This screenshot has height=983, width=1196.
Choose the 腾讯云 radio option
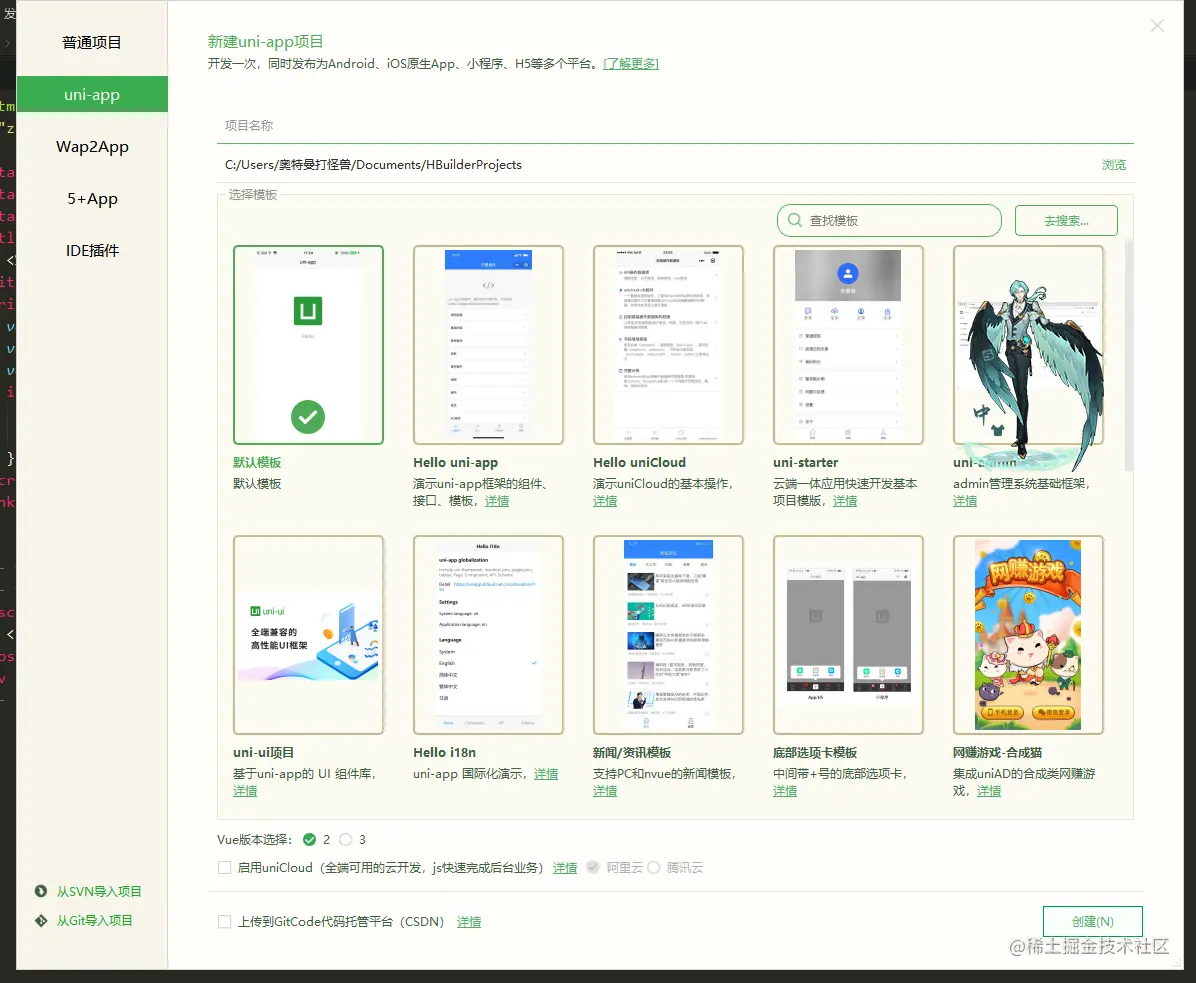point(654,868)
